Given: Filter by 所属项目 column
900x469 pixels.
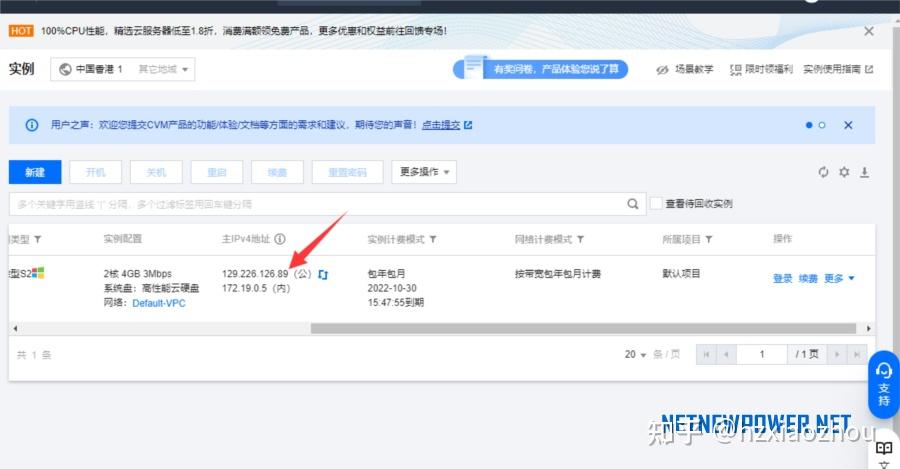Looking at the screenshot, I should point(709,239).
